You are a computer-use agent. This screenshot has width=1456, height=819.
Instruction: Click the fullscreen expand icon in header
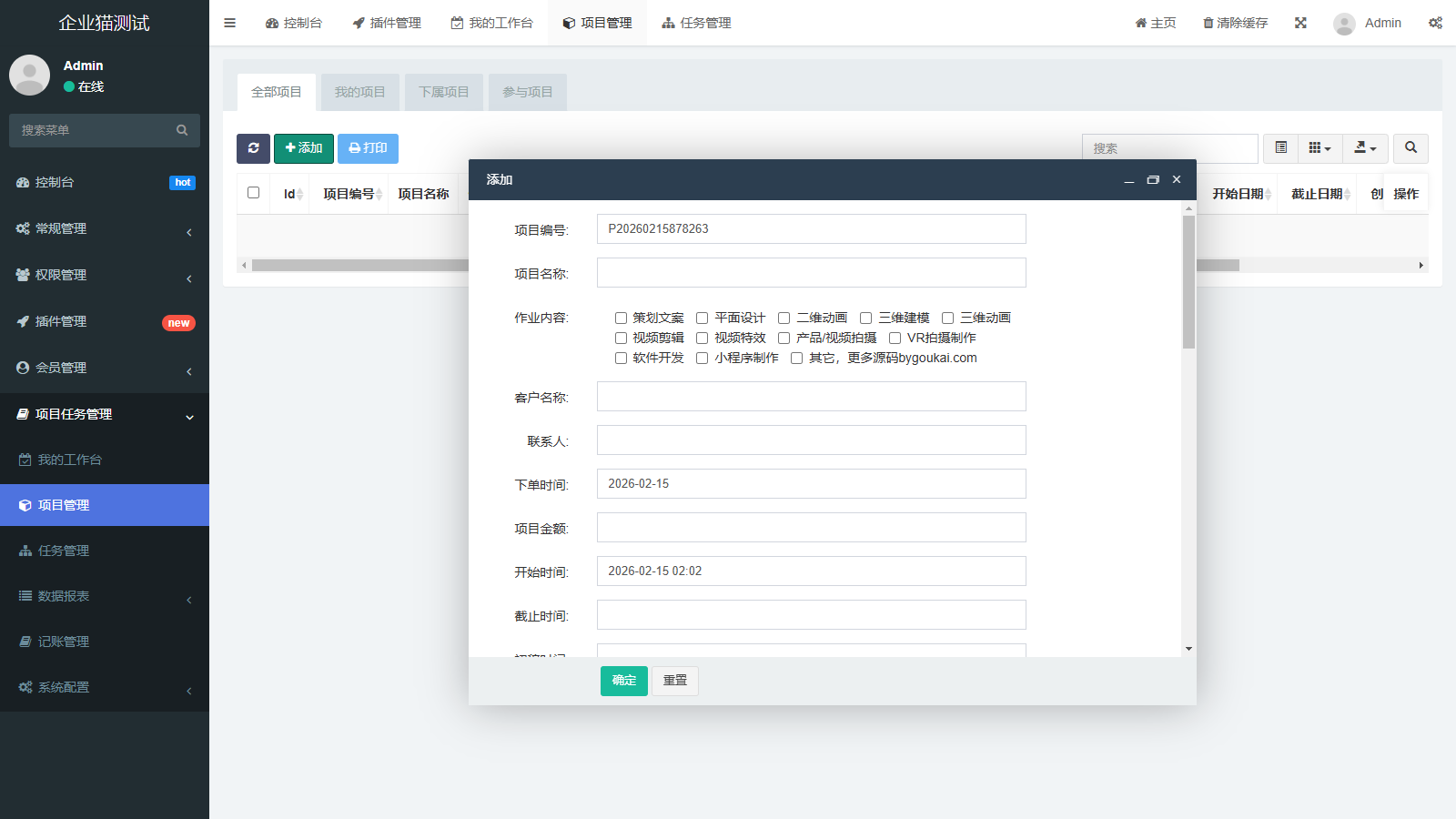(1300, 23)
